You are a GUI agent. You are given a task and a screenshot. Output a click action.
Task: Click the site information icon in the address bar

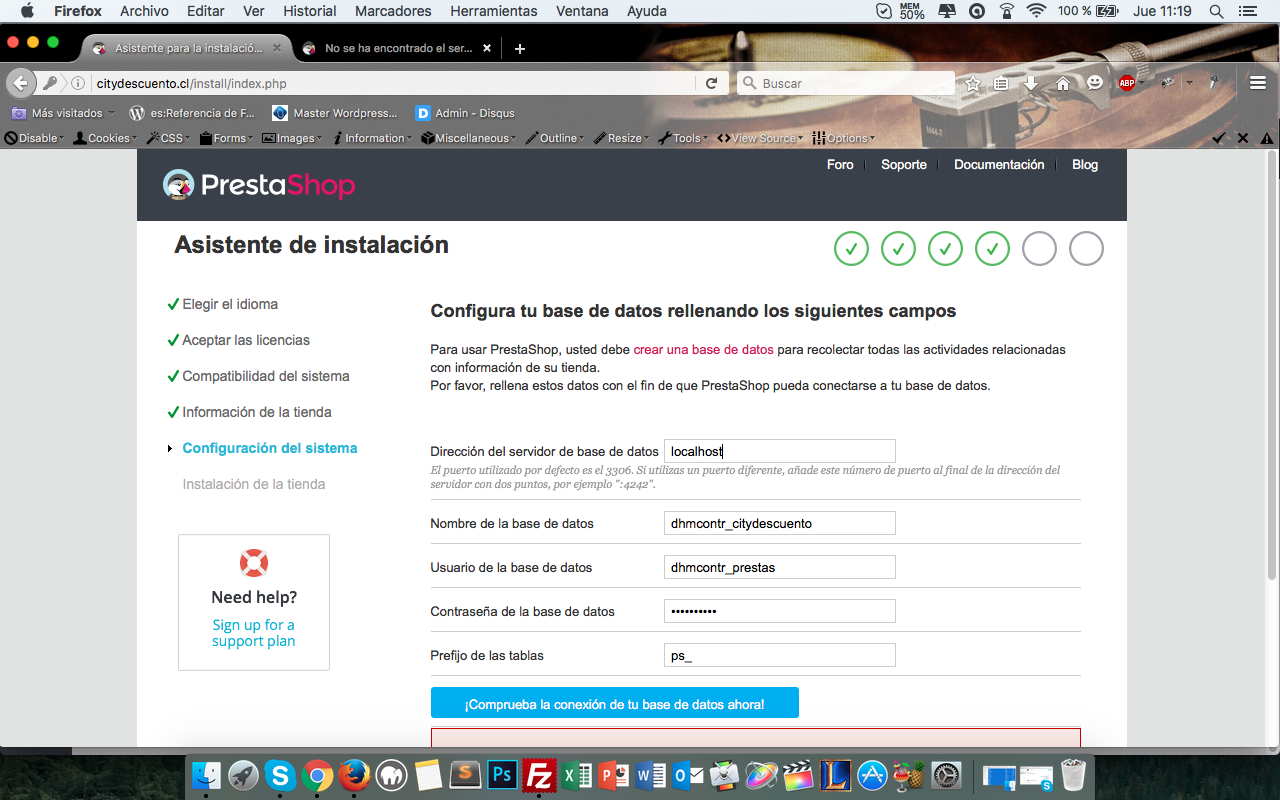pos(78,83)
